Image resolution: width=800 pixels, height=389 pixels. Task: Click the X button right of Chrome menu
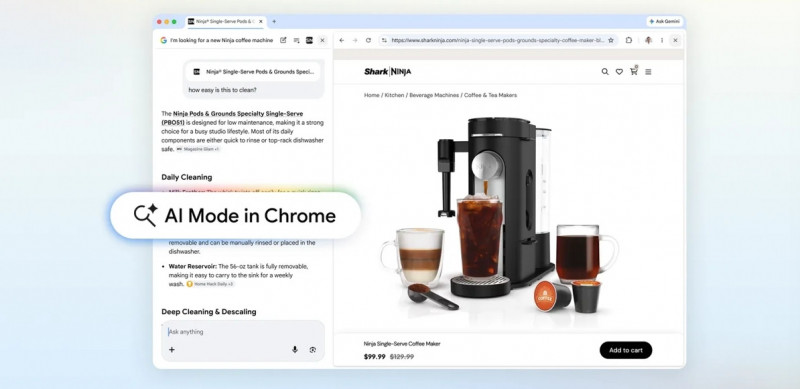[x=675, y=40]
